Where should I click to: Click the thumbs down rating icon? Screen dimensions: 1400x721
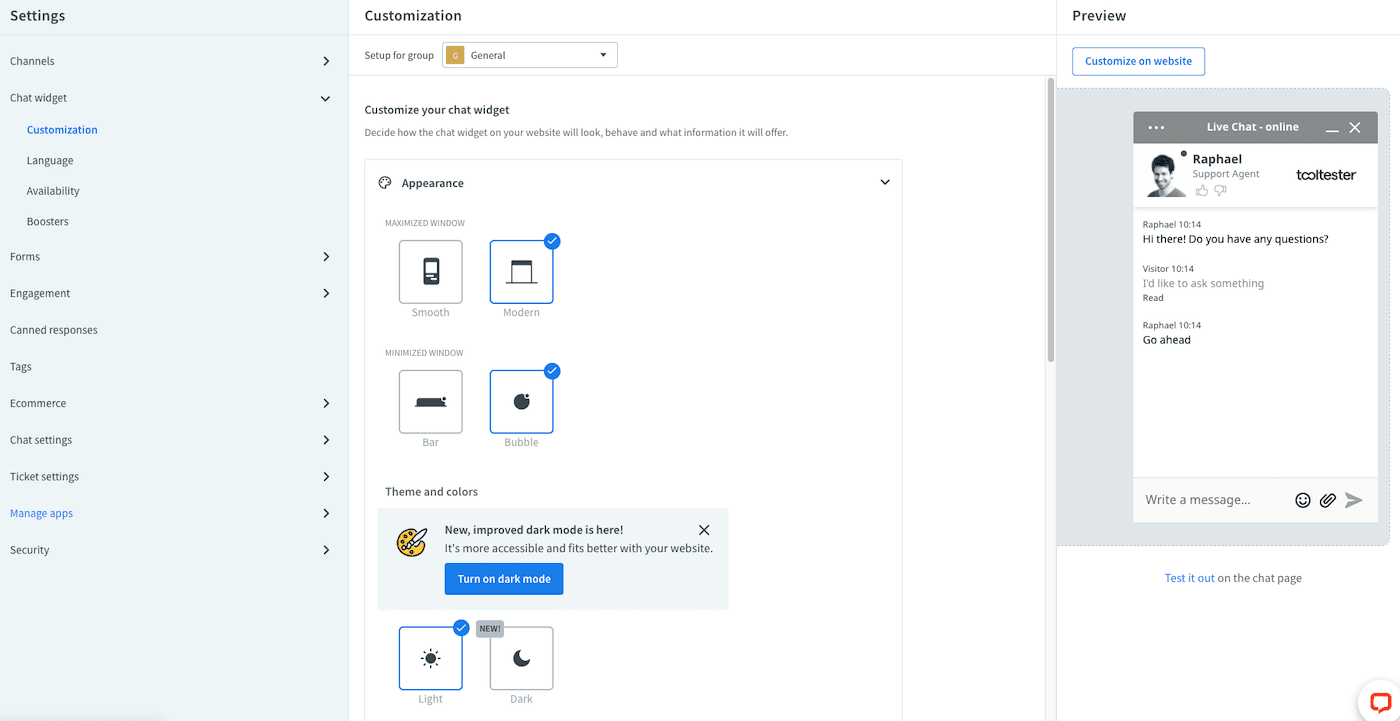tap(1220, 191)
